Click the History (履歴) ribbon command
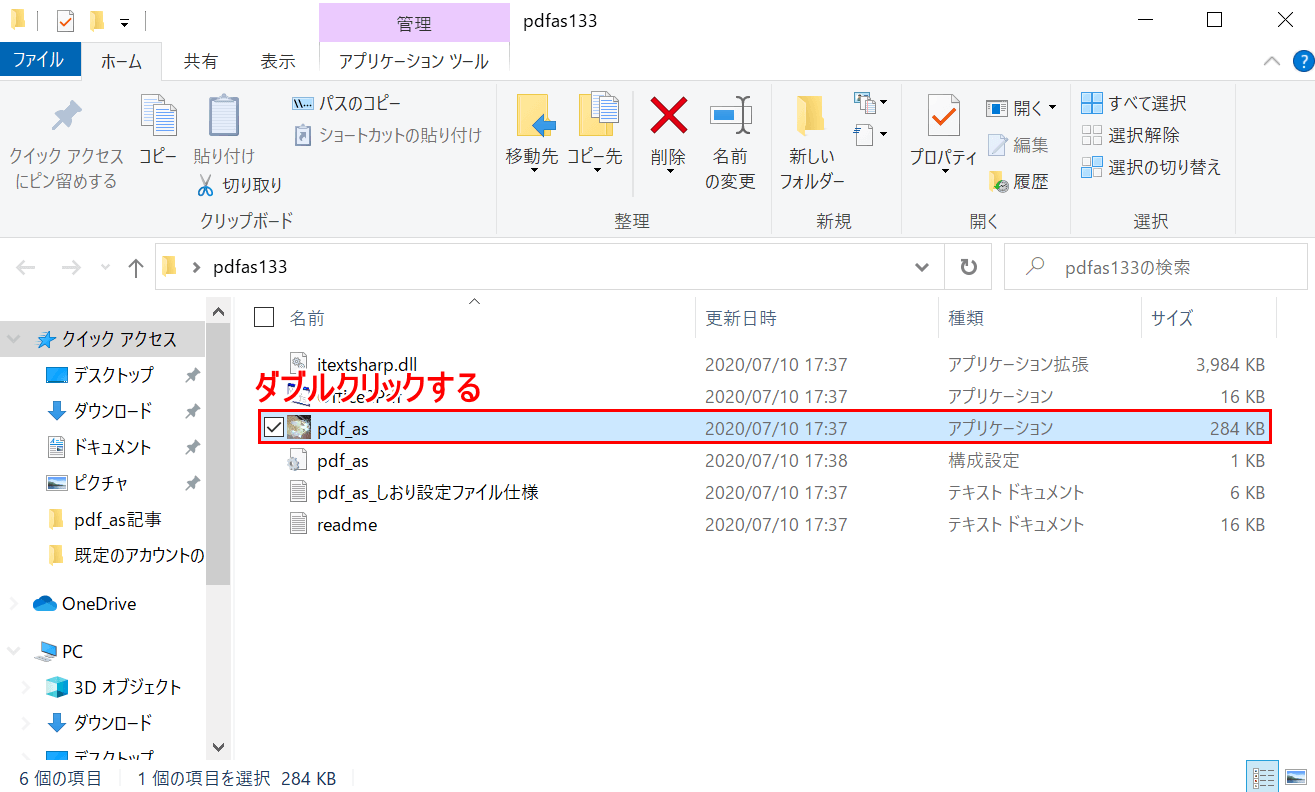The width and height of the screenshot is (1315, 792). point(1018,182)
